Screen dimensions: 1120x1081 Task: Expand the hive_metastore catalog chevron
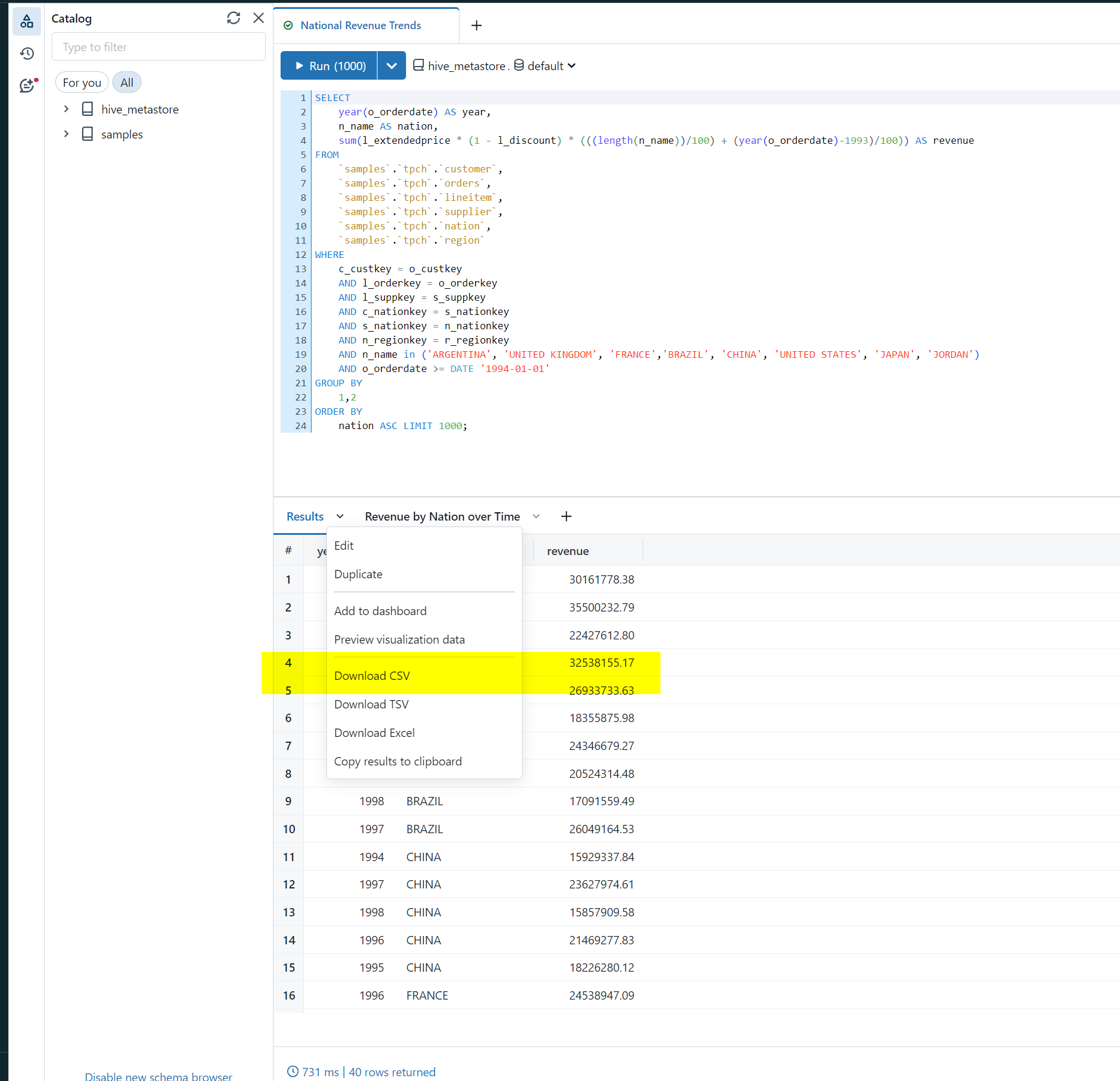tap(66, 109)
